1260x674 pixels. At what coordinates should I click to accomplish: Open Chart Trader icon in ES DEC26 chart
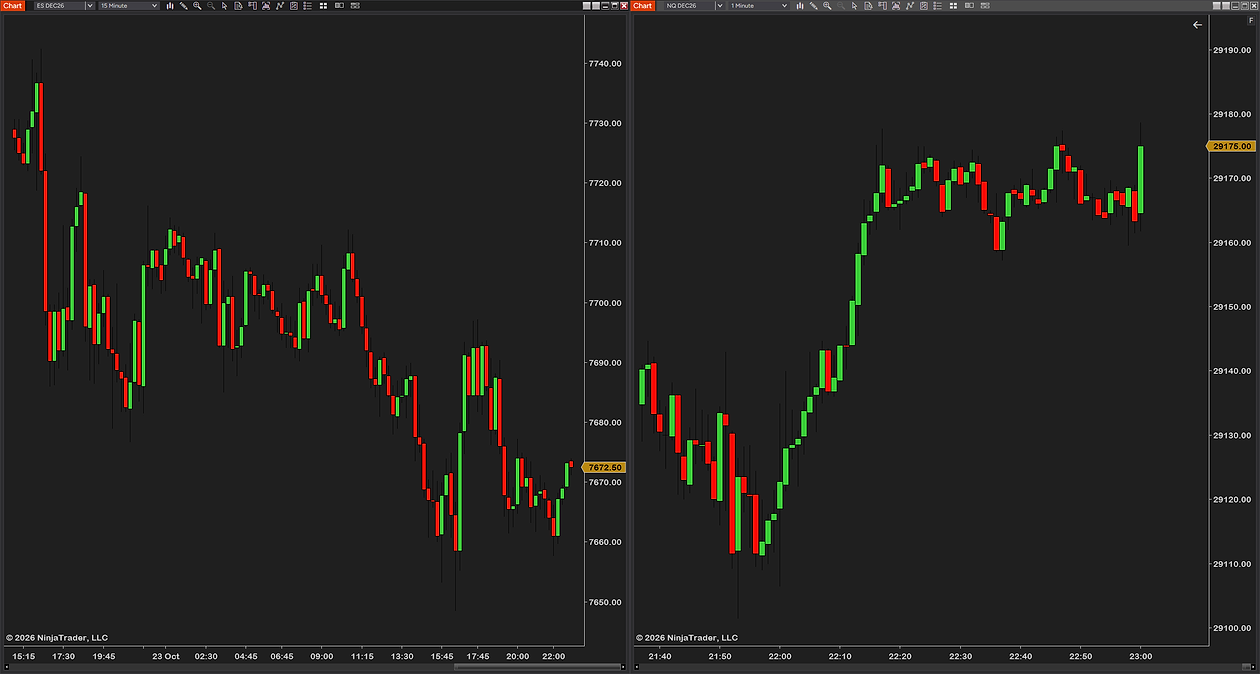click(252, 6)
